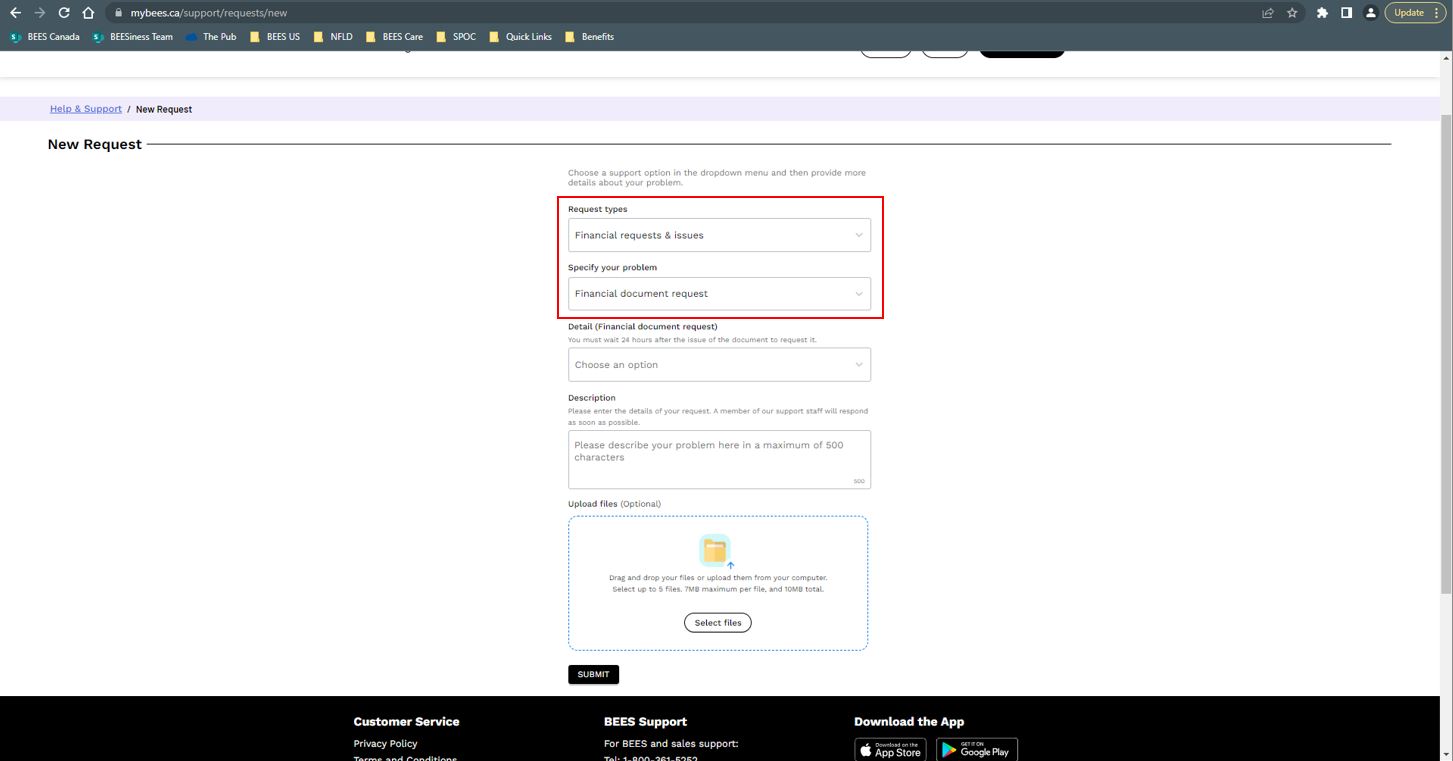
Task: Click the Privacy Policy footer link
Action: (x=385, y=744)
